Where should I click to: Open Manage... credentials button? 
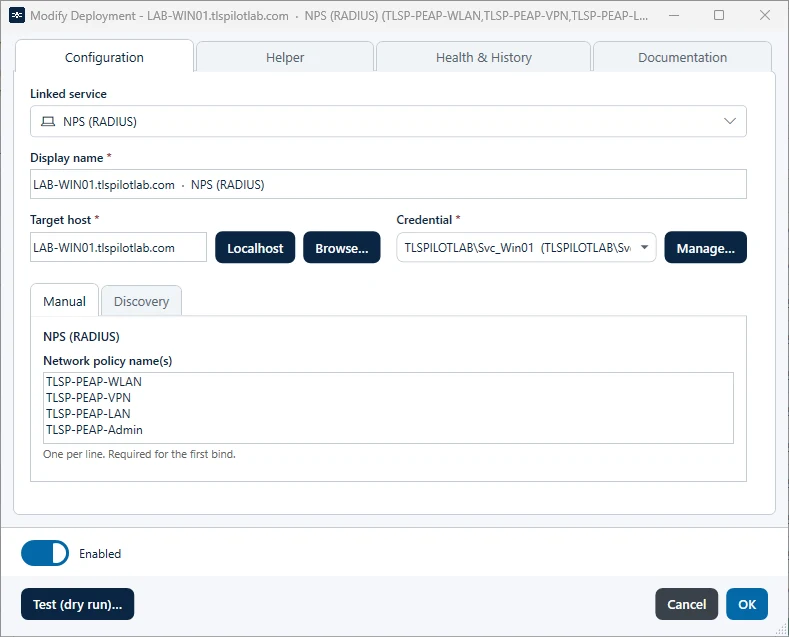point(705,248)
